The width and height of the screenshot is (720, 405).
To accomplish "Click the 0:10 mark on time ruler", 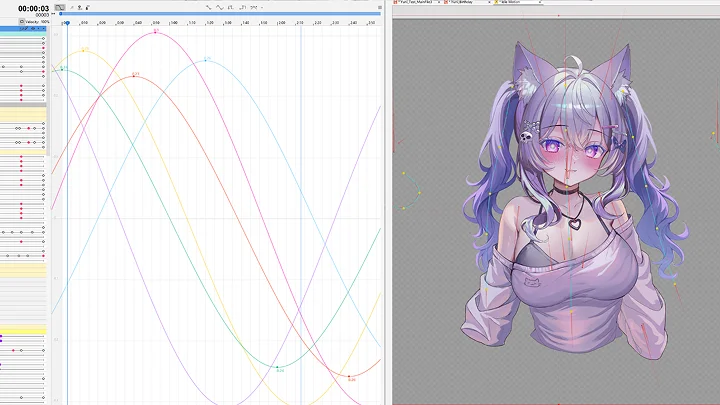I will 84,22.
